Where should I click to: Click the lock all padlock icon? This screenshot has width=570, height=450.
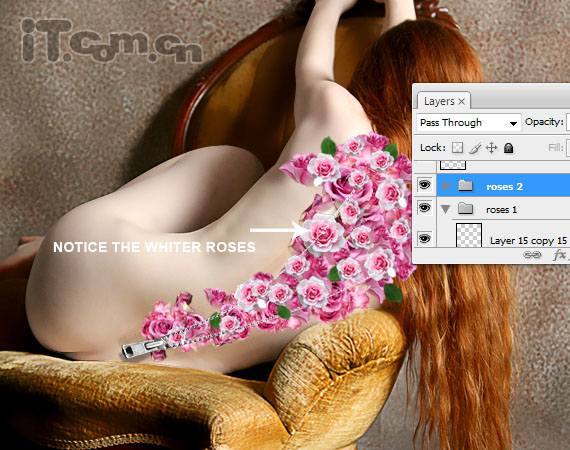(x=508, y=148)
